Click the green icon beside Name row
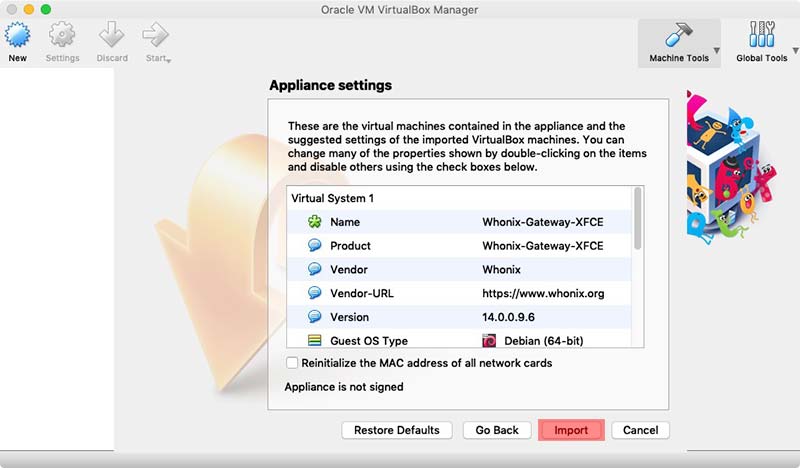Viewport: 800px width, 468px height. click(x=315, y=222)
